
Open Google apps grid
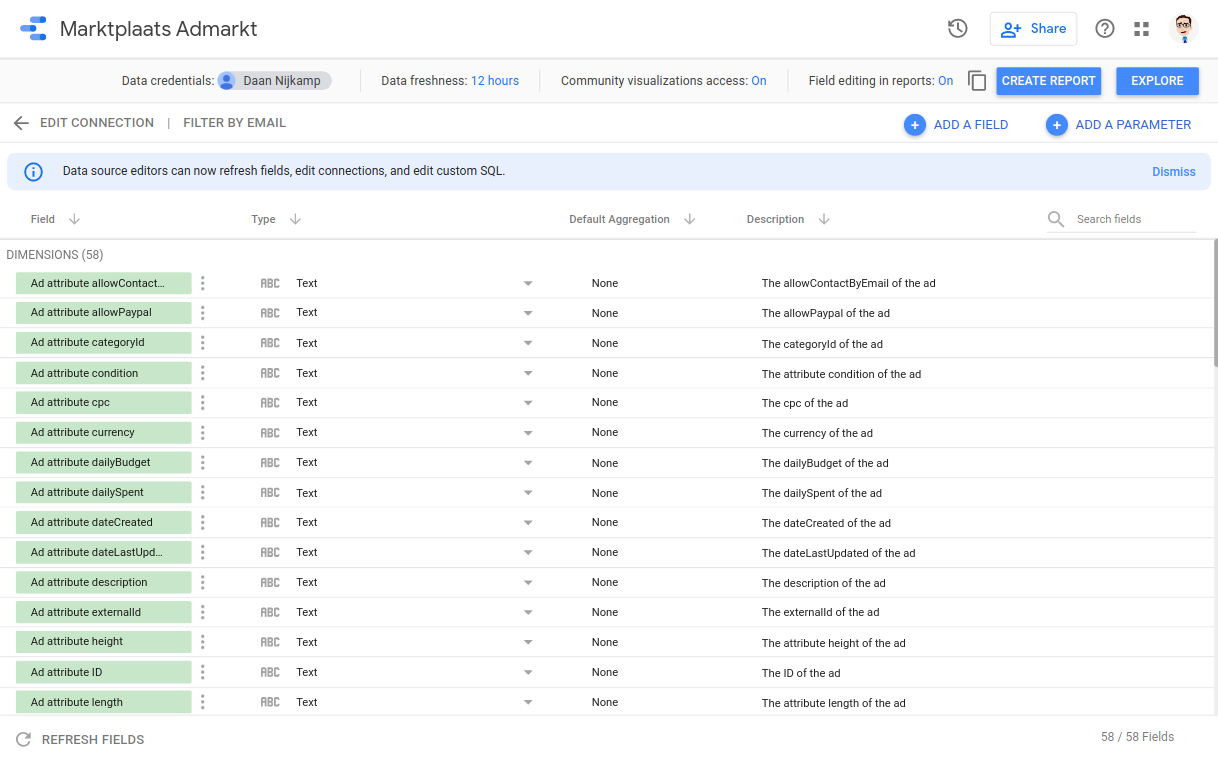(1141, 29)
